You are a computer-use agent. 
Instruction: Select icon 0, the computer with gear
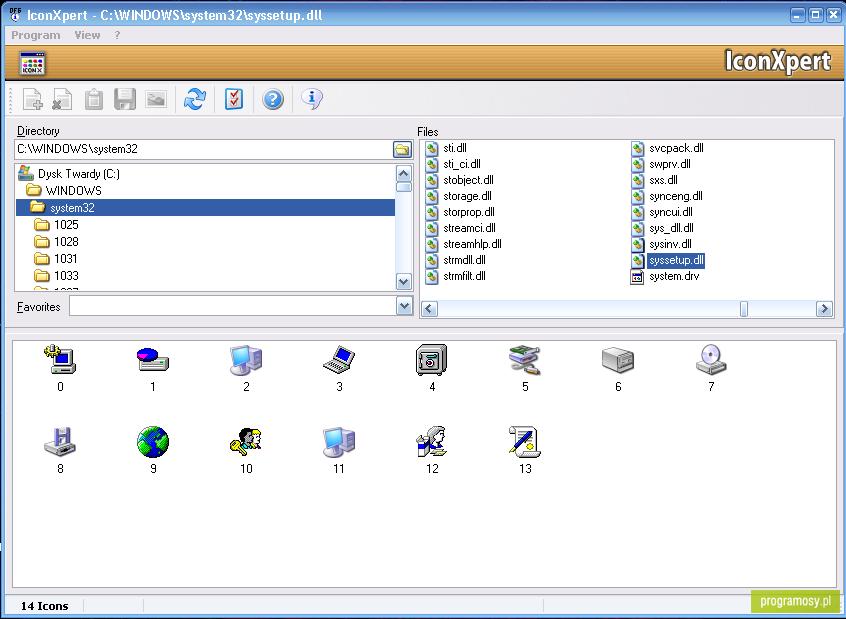(60, 360)
